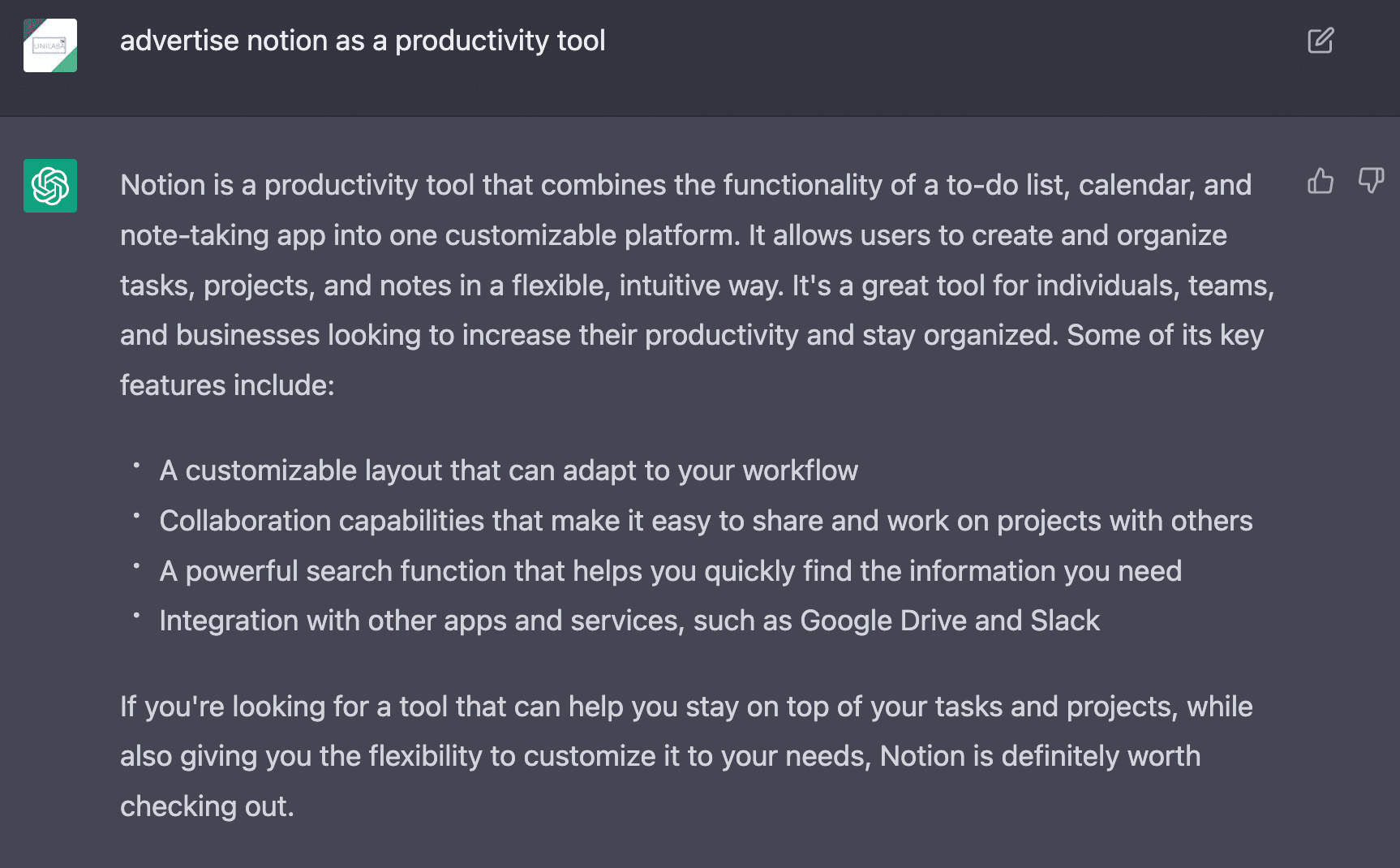Click the words "Google Drive" in the list

pos(883,621)
